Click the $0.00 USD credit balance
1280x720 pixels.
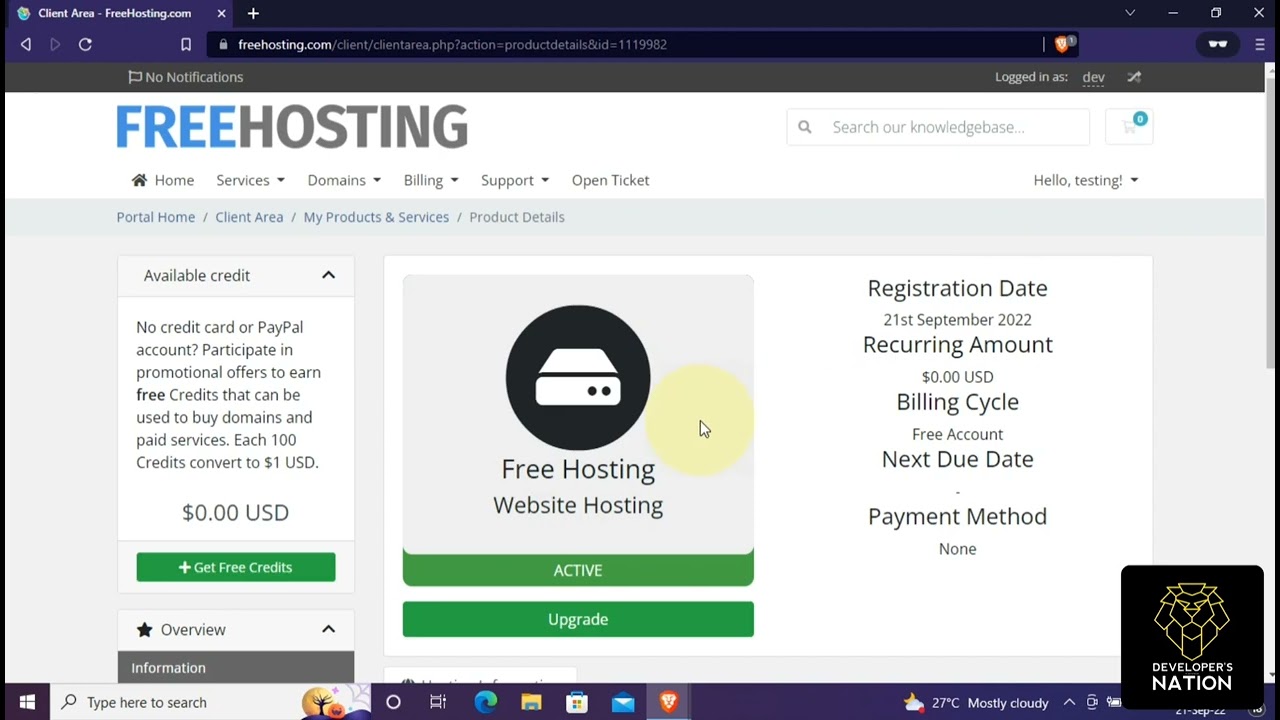[235, 512]
